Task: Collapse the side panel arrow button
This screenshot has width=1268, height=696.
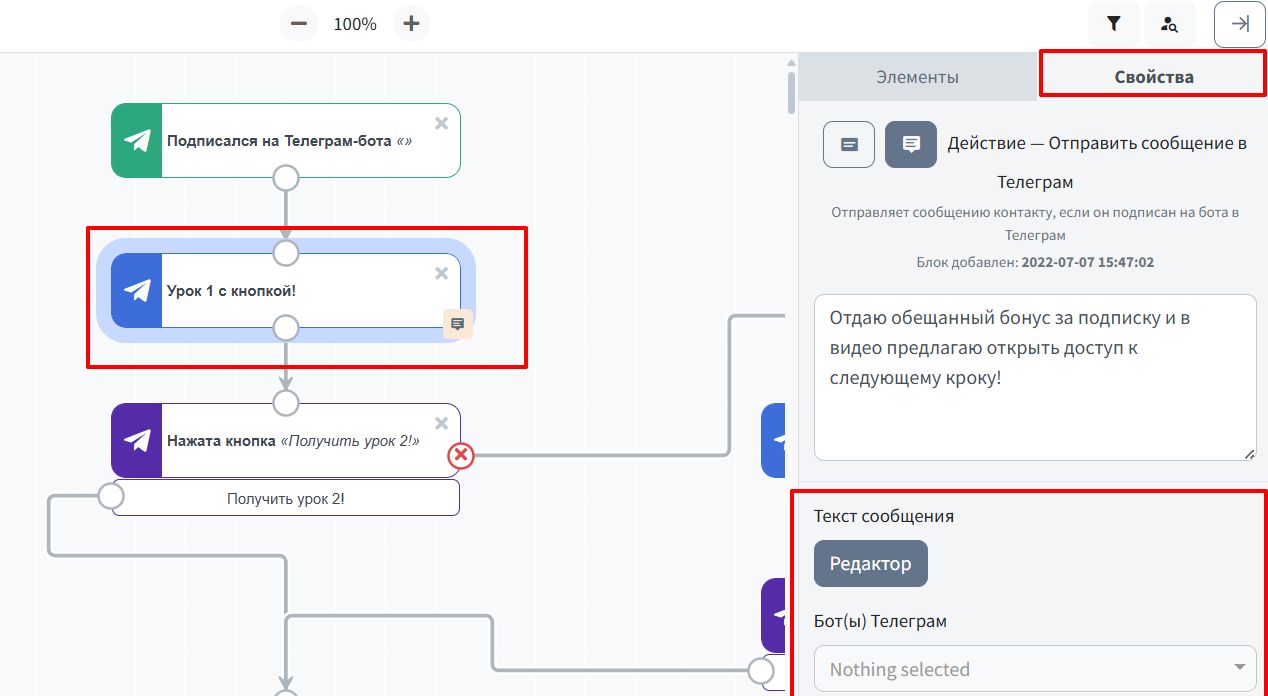Action: point(1239,24)
